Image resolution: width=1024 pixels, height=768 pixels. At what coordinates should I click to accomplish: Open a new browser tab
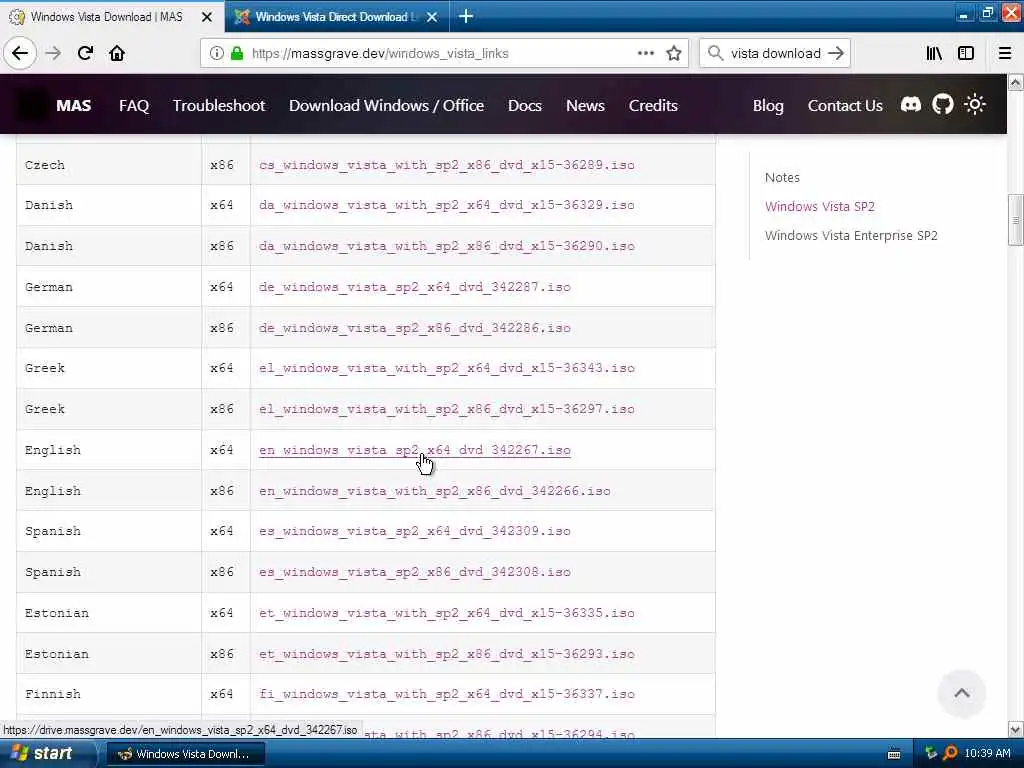tap(466, 16)
